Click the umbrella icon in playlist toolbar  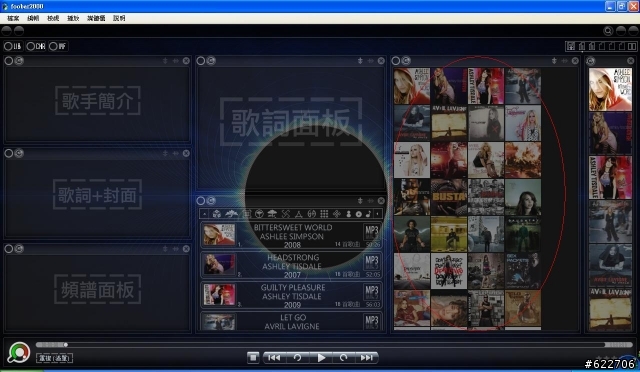click(x=272, y=214)
